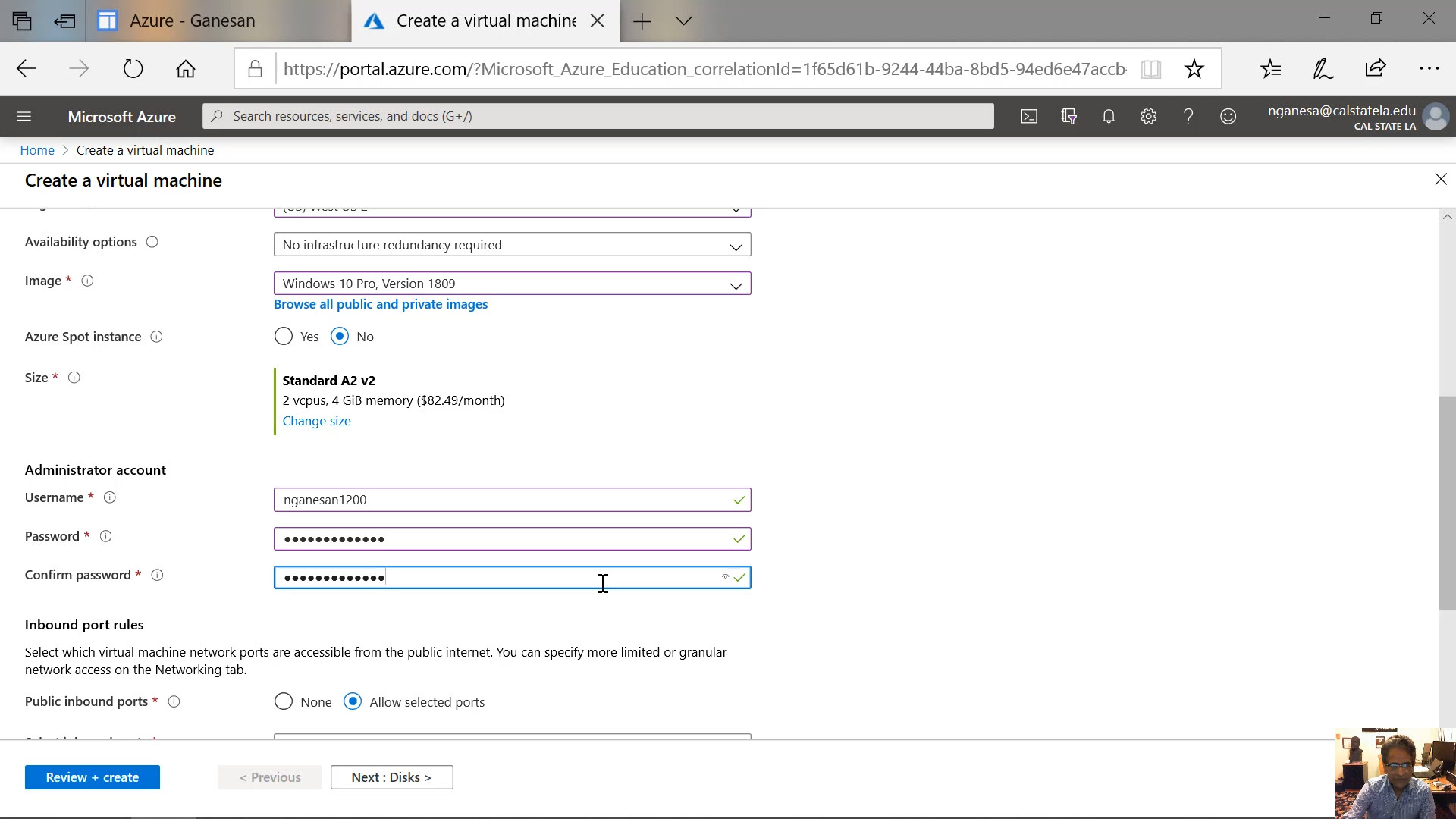Click info icon beside Azure Spot instance
This screenshot has width=1456, height=819.
click(156, 337)
